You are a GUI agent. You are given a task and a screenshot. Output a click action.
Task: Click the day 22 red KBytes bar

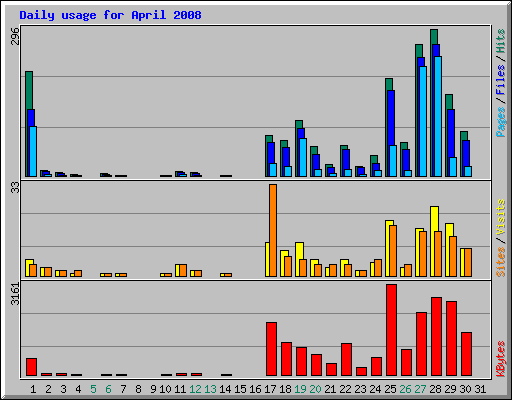click(x=346, y=359)
